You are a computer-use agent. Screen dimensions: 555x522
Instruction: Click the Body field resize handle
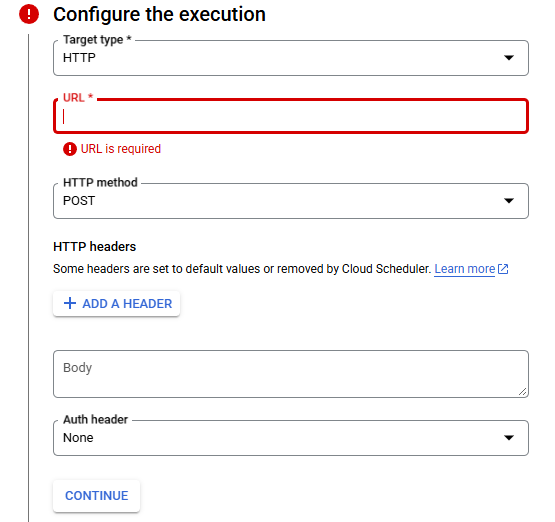tap(522, 391)
